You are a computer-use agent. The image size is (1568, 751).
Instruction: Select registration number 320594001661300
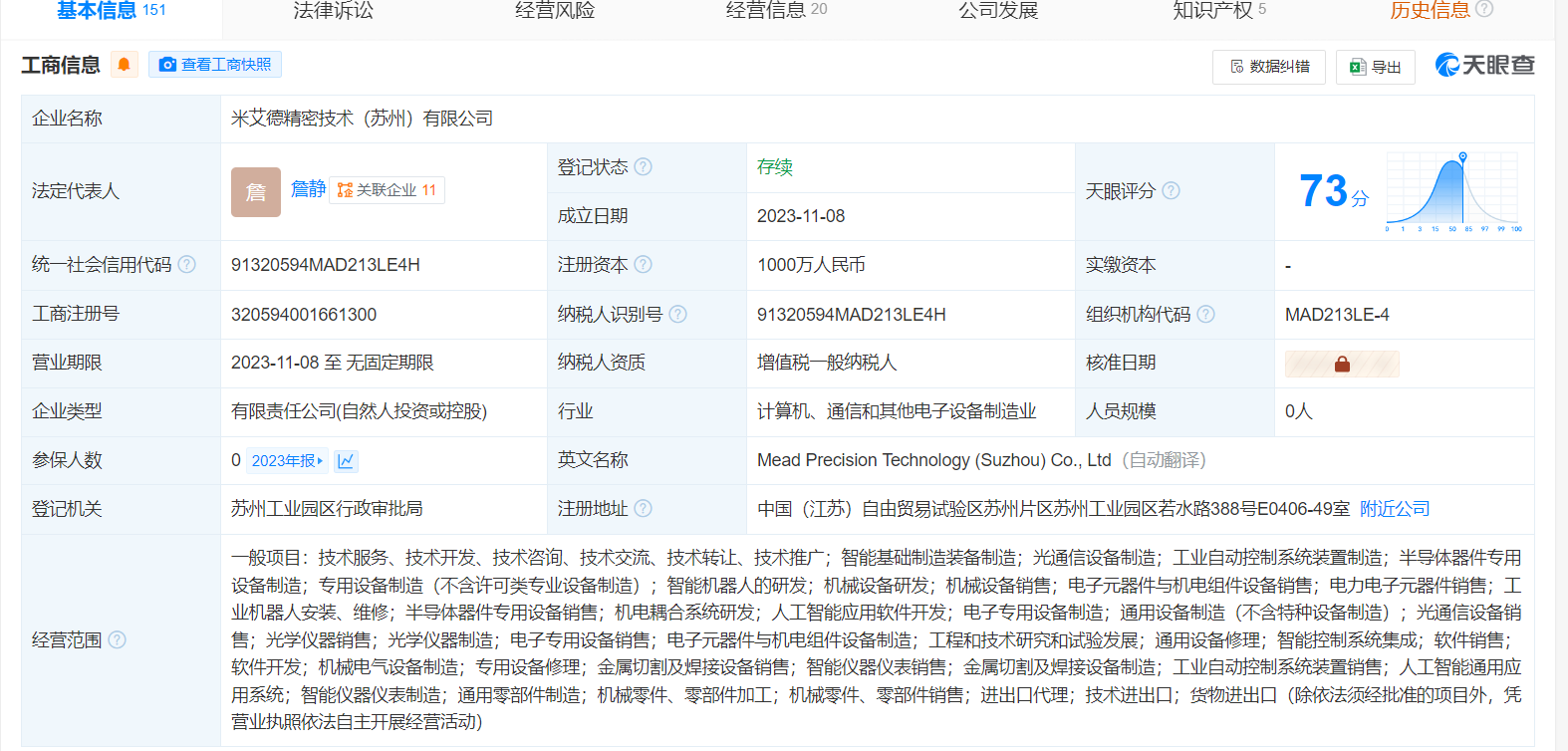304,314
